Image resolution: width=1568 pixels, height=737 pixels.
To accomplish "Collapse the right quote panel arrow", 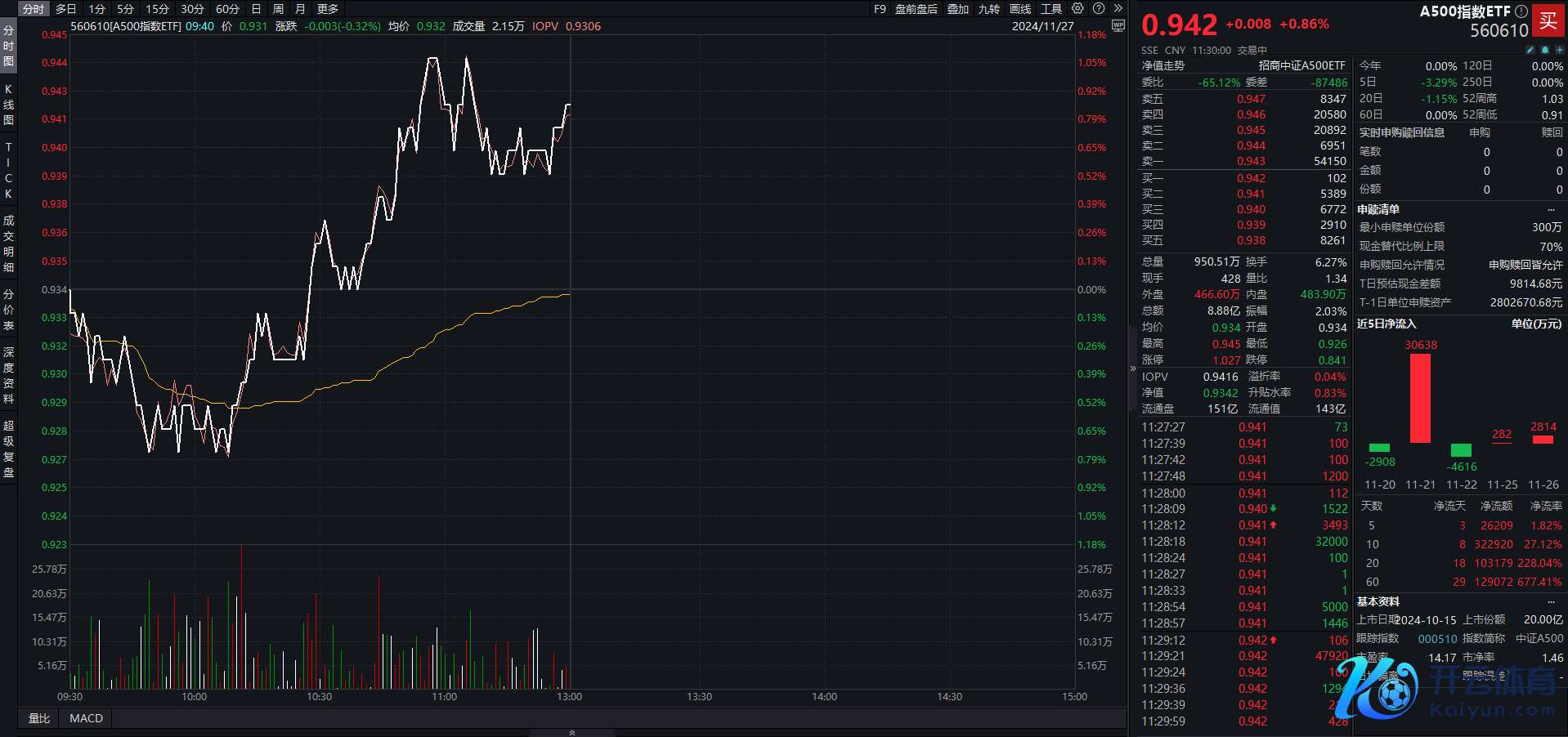I will click(1133, 368).
